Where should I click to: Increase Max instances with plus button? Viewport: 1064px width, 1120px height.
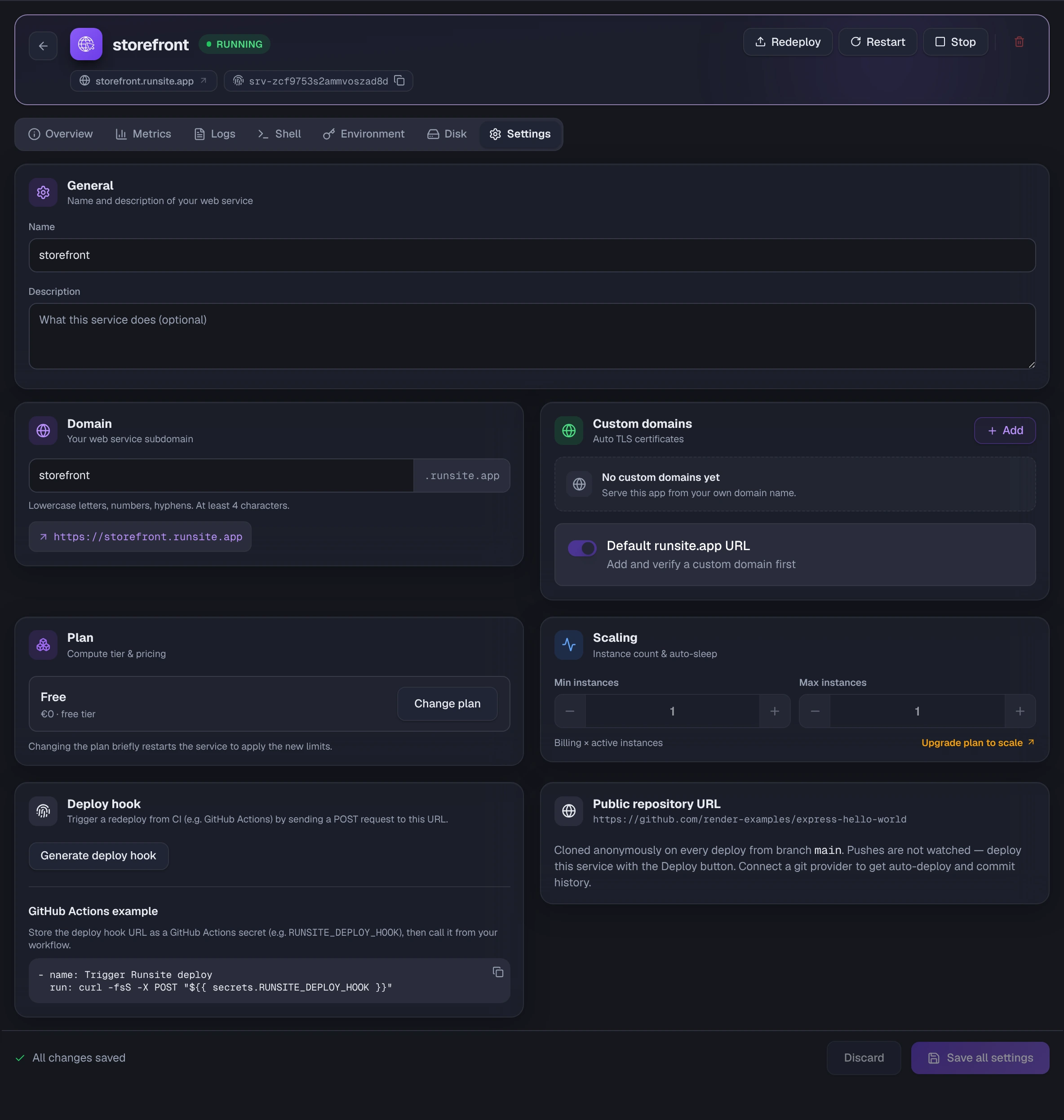(x=1020, y=711)
